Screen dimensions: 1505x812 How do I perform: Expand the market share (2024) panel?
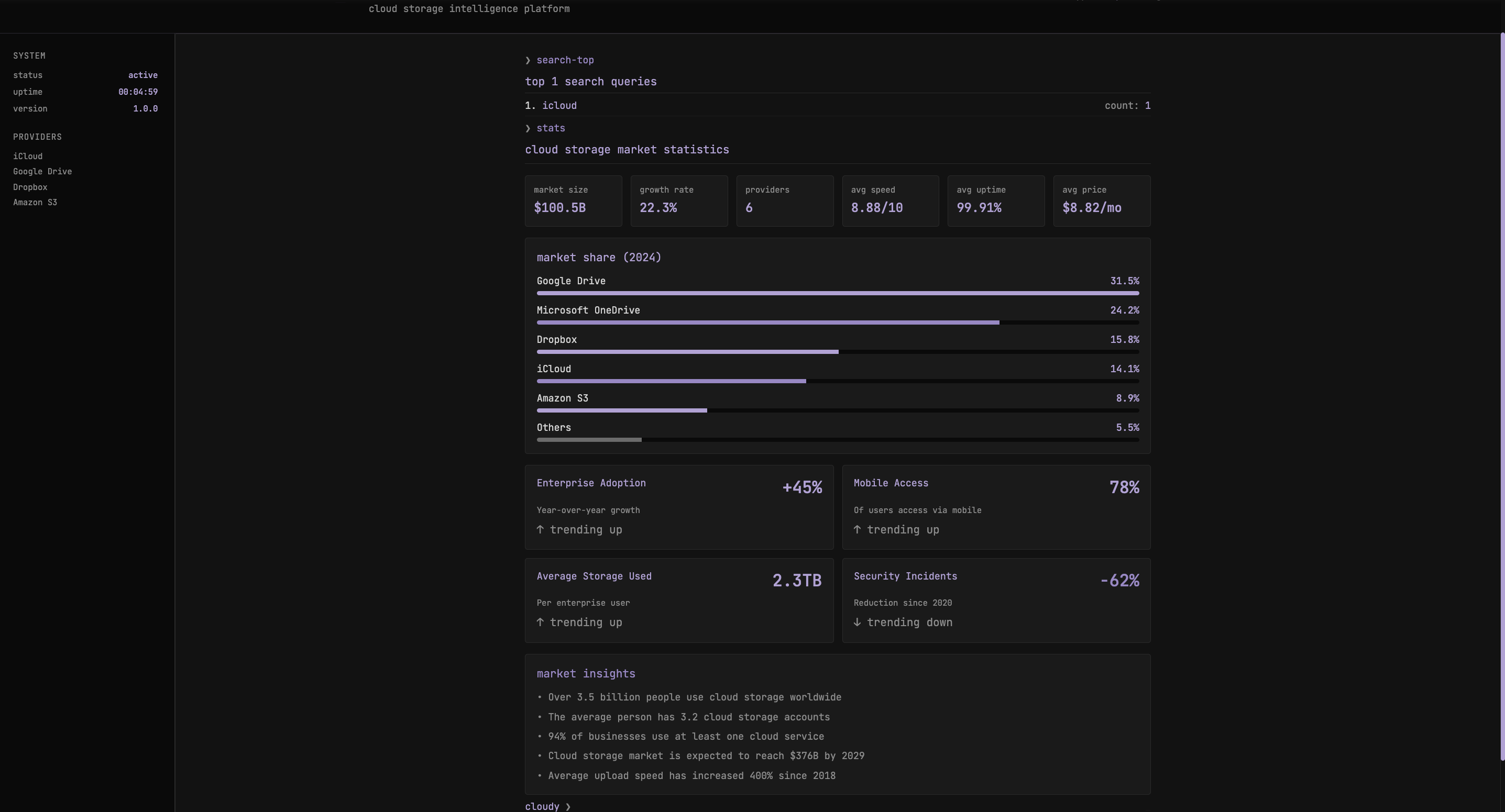[x=598, y=257]
